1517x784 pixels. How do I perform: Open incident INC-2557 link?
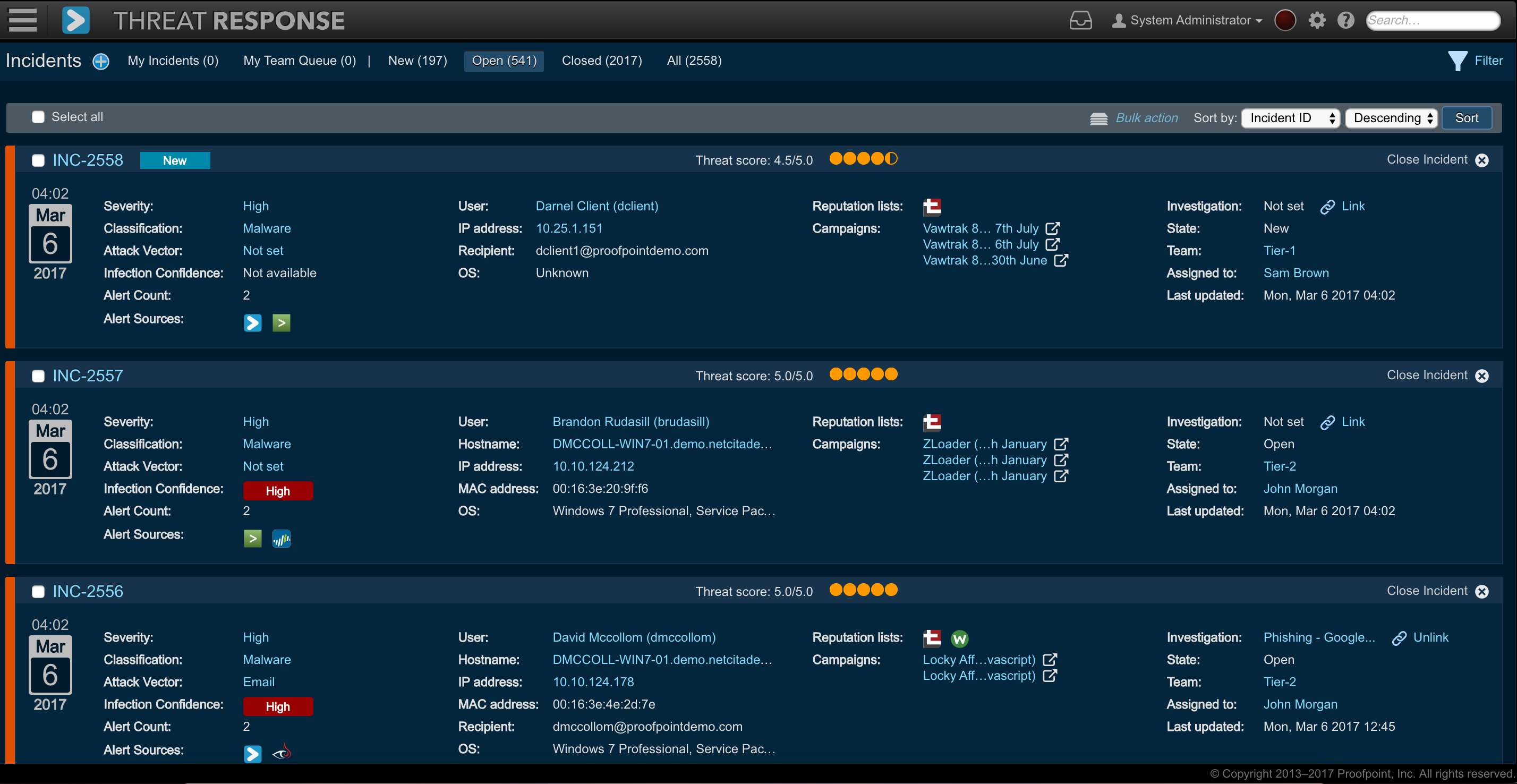[x=88, y=376]
